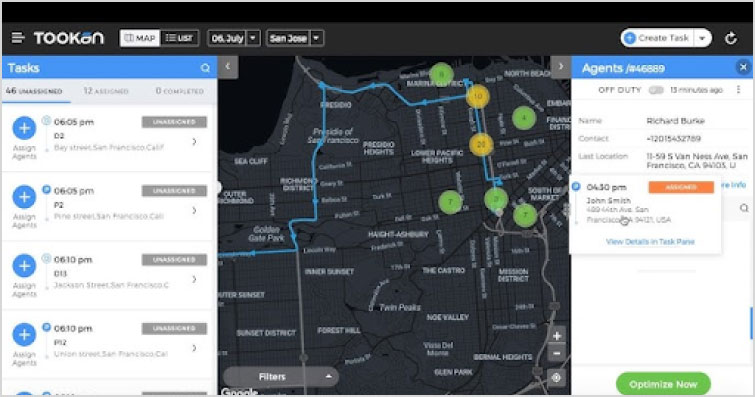Click green cluster marker in Marina District
755x397 pixels.
point(441,75)
